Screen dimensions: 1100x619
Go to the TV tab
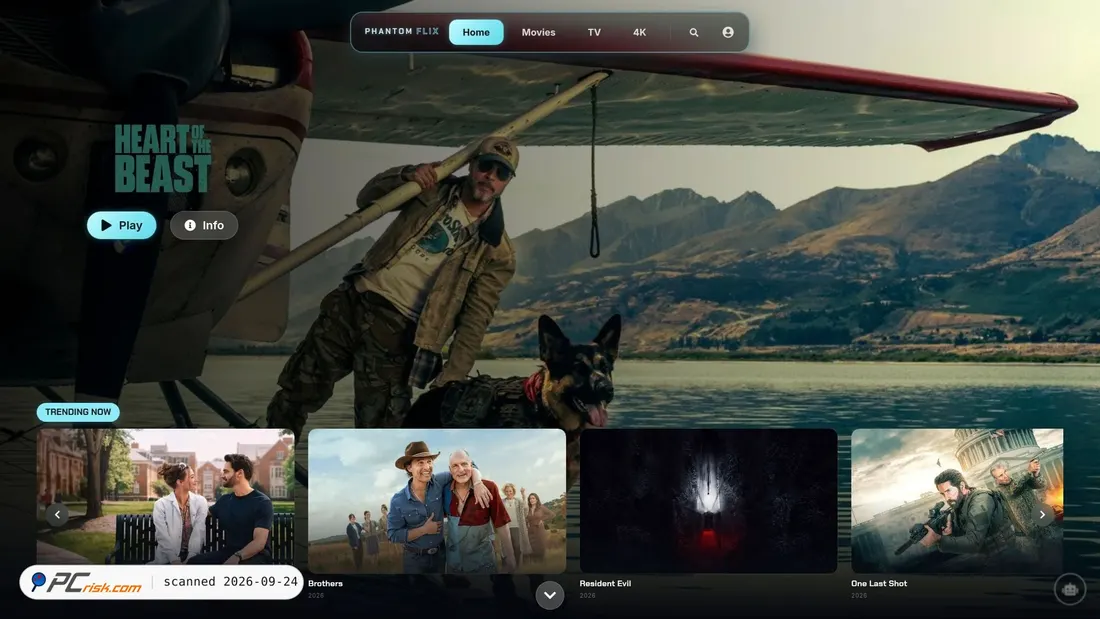[594, 32]
